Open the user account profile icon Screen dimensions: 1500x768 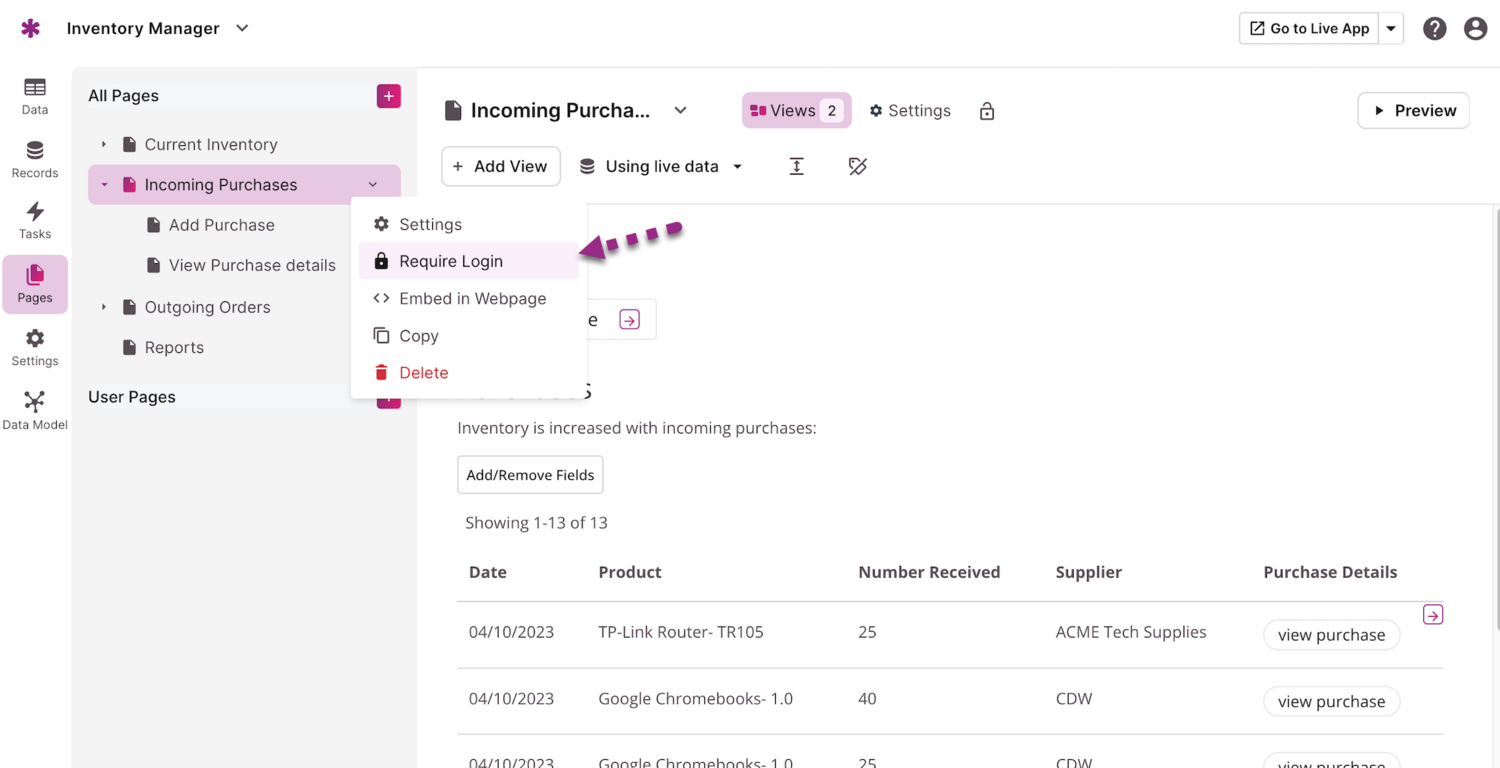[x=1475, y=29]
